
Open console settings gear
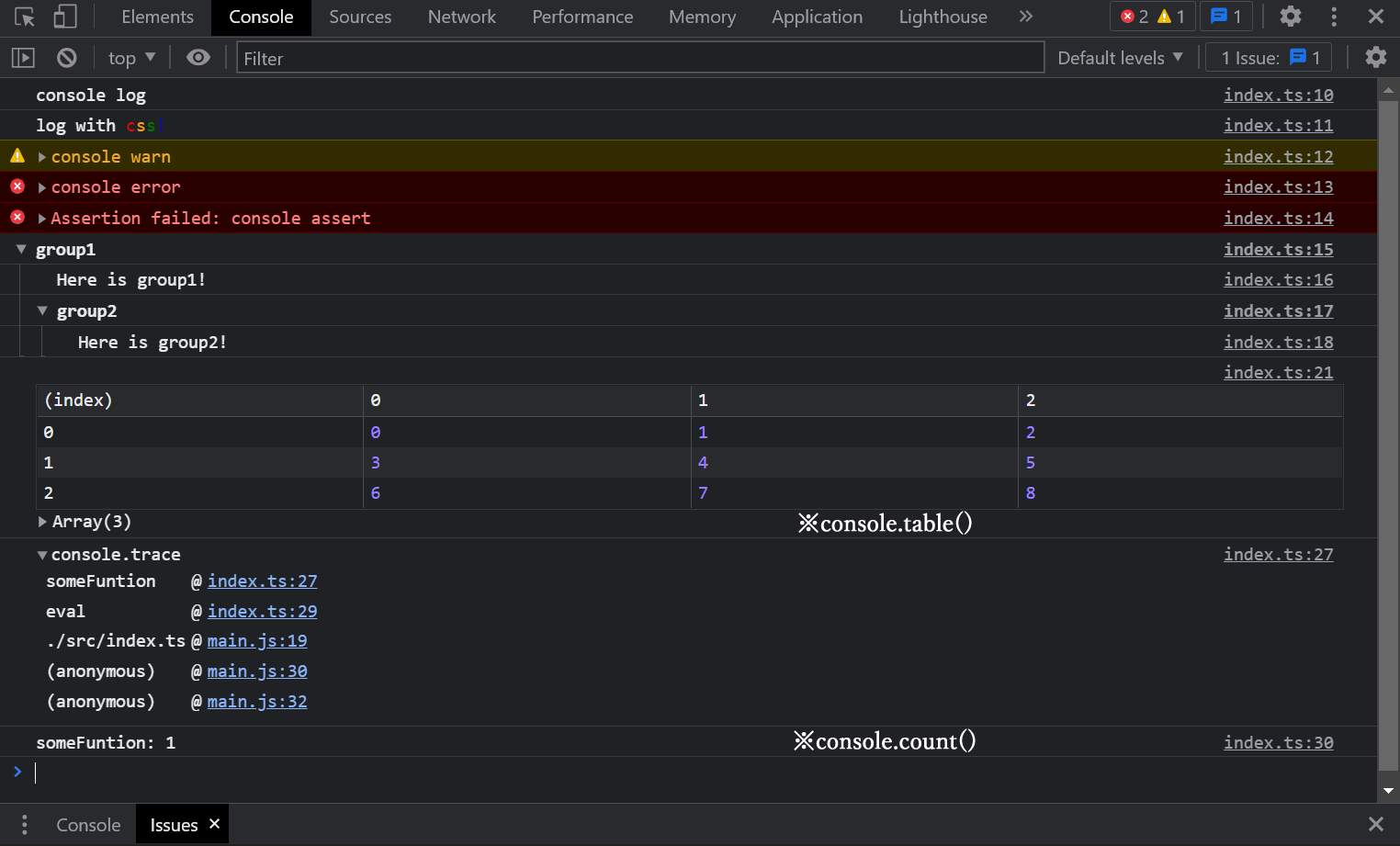pyautogui.click(x=1376, y=58)
